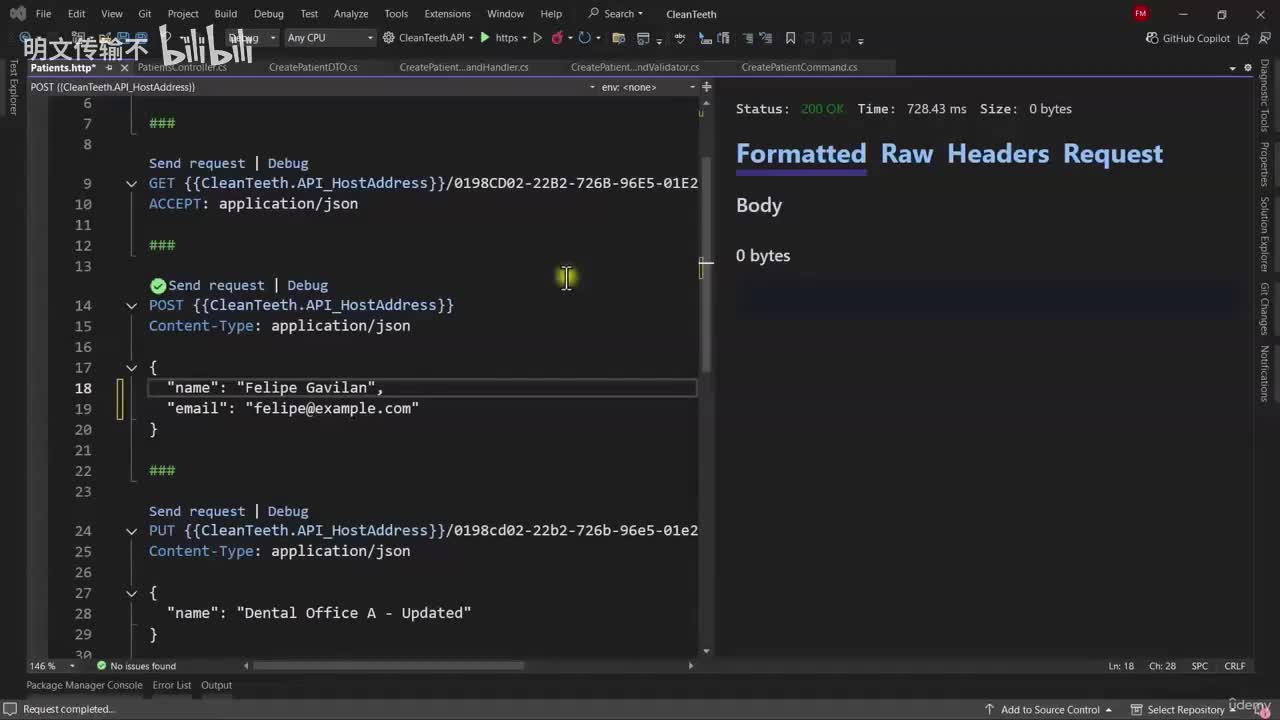Screen dimensions: 1280x720
Task: Click the hollow Start Without Debugging arrow
Action: [537, 38]
